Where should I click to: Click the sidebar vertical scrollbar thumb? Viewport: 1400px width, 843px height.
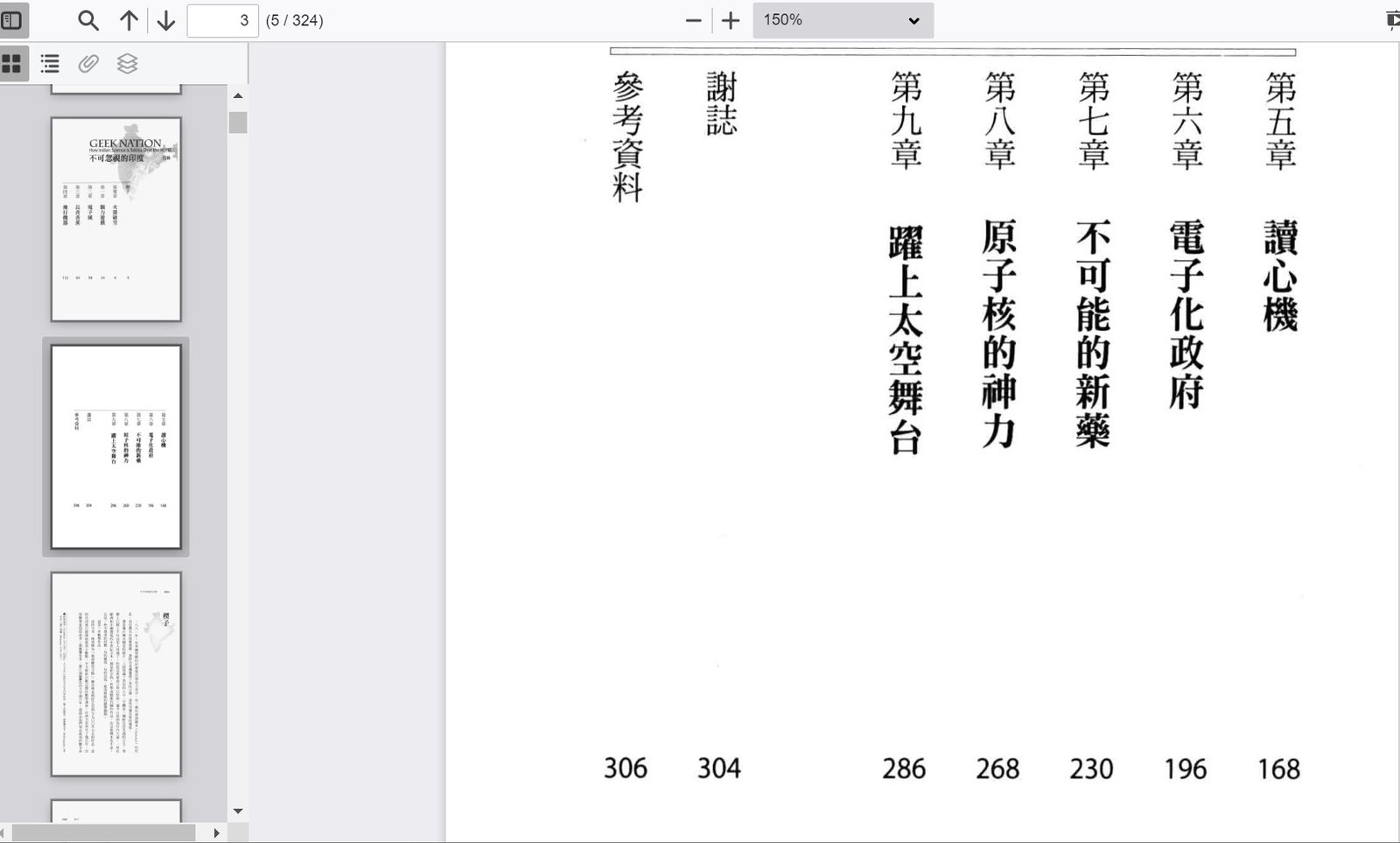tap(238, 123)
